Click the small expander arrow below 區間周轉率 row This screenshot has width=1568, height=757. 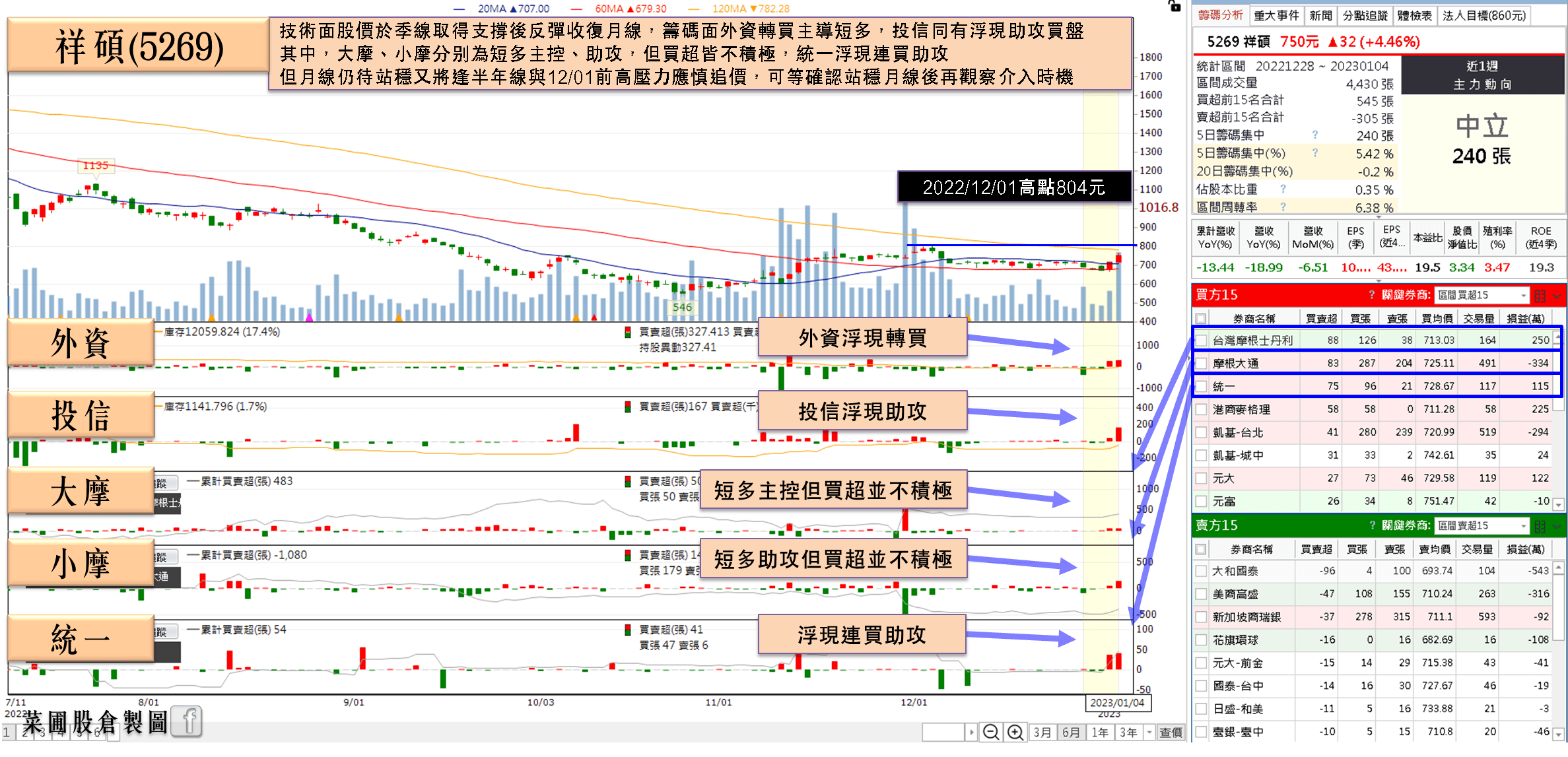[x=1379, y=216]
